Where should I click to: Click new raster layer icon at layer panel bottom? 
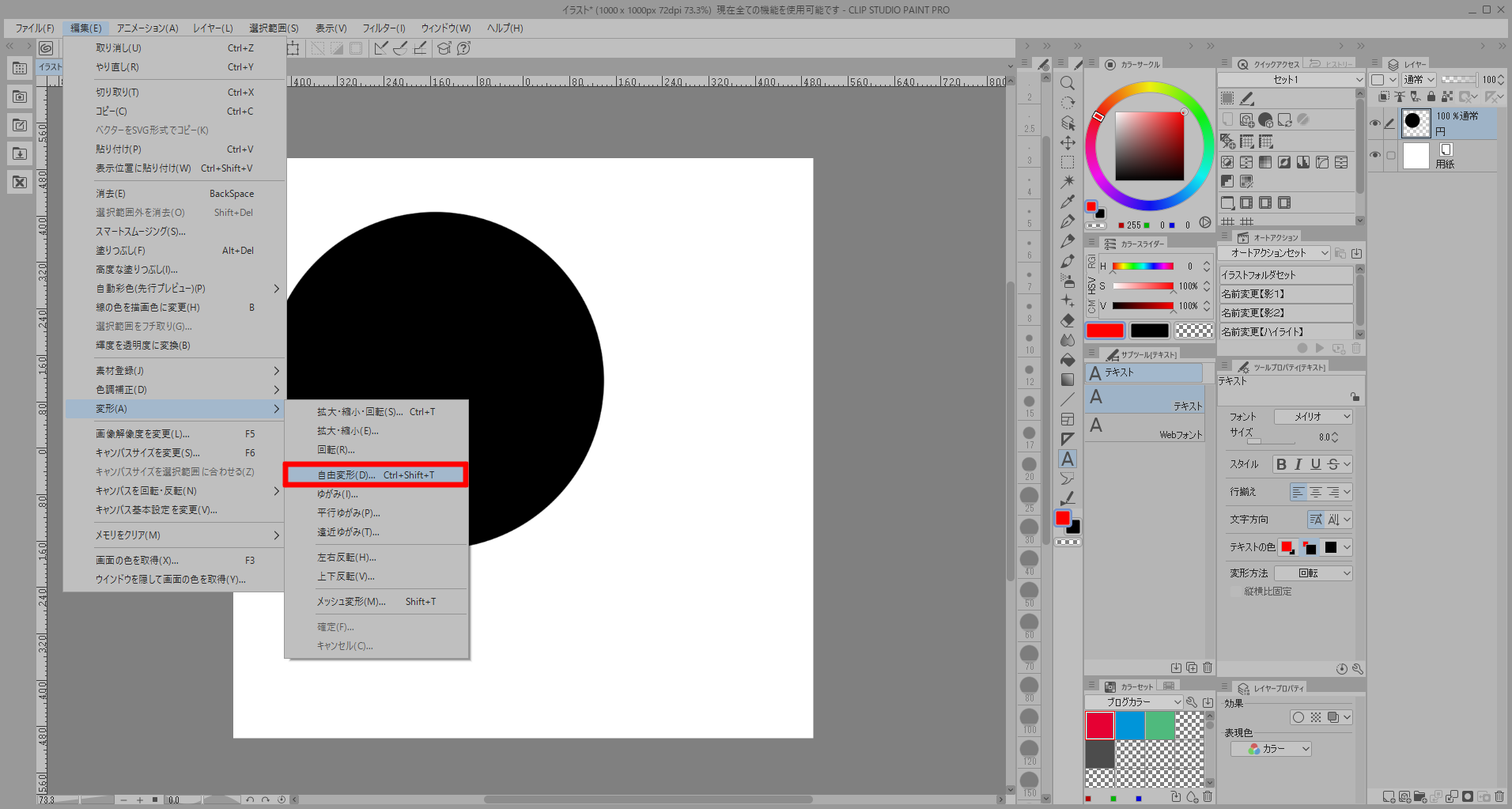pyautogui.click(x=1389, y=797)
